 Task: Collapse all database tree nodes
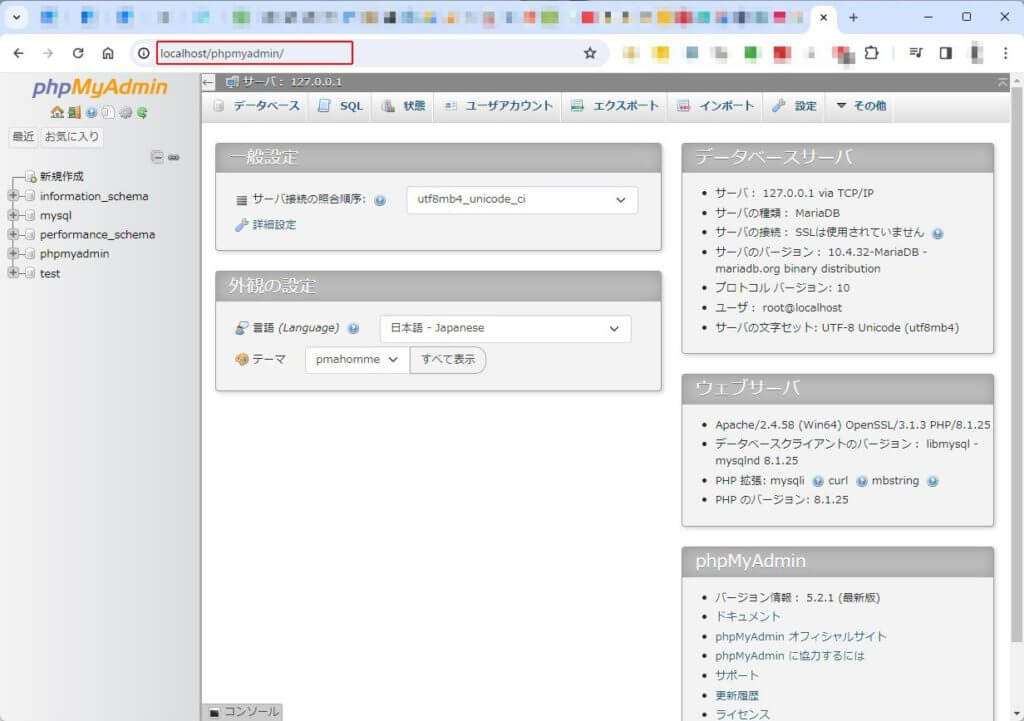[157, 157]
